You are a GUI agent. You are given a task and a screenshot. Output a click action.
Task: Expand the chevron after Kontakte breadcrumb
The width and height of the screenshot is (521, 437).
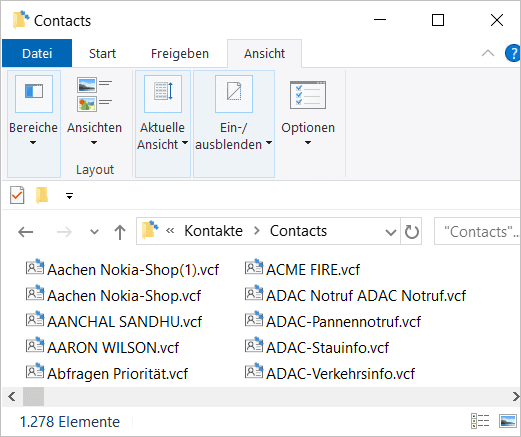256,231
